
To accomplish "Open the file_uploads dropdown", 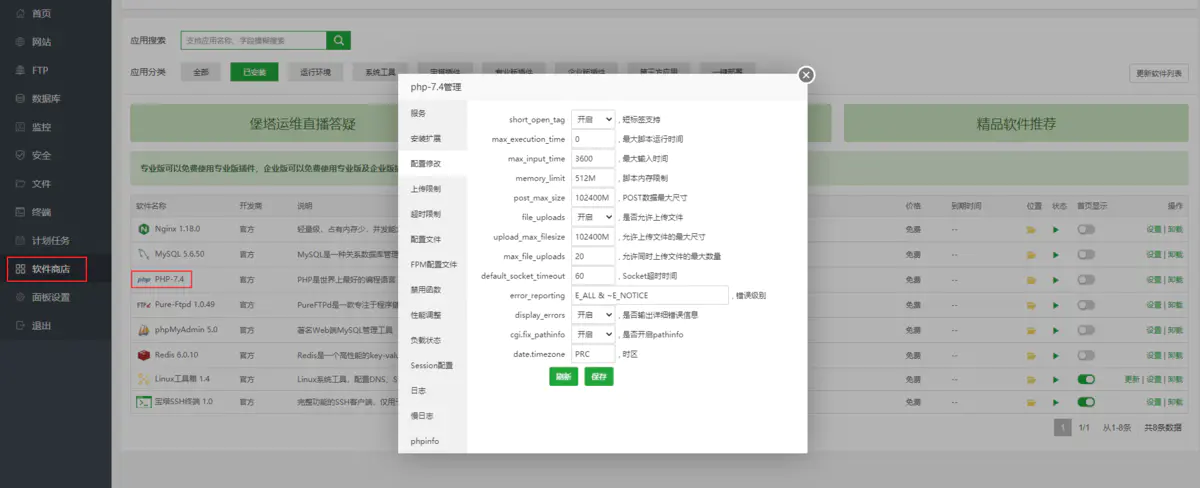I will point(593,217).
